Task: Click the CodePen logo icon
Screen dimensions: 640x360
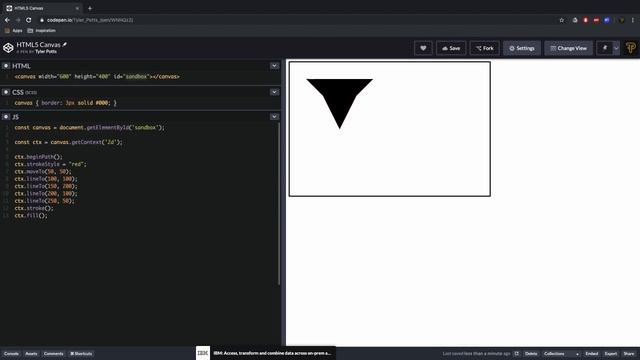Action: (8, 48)
